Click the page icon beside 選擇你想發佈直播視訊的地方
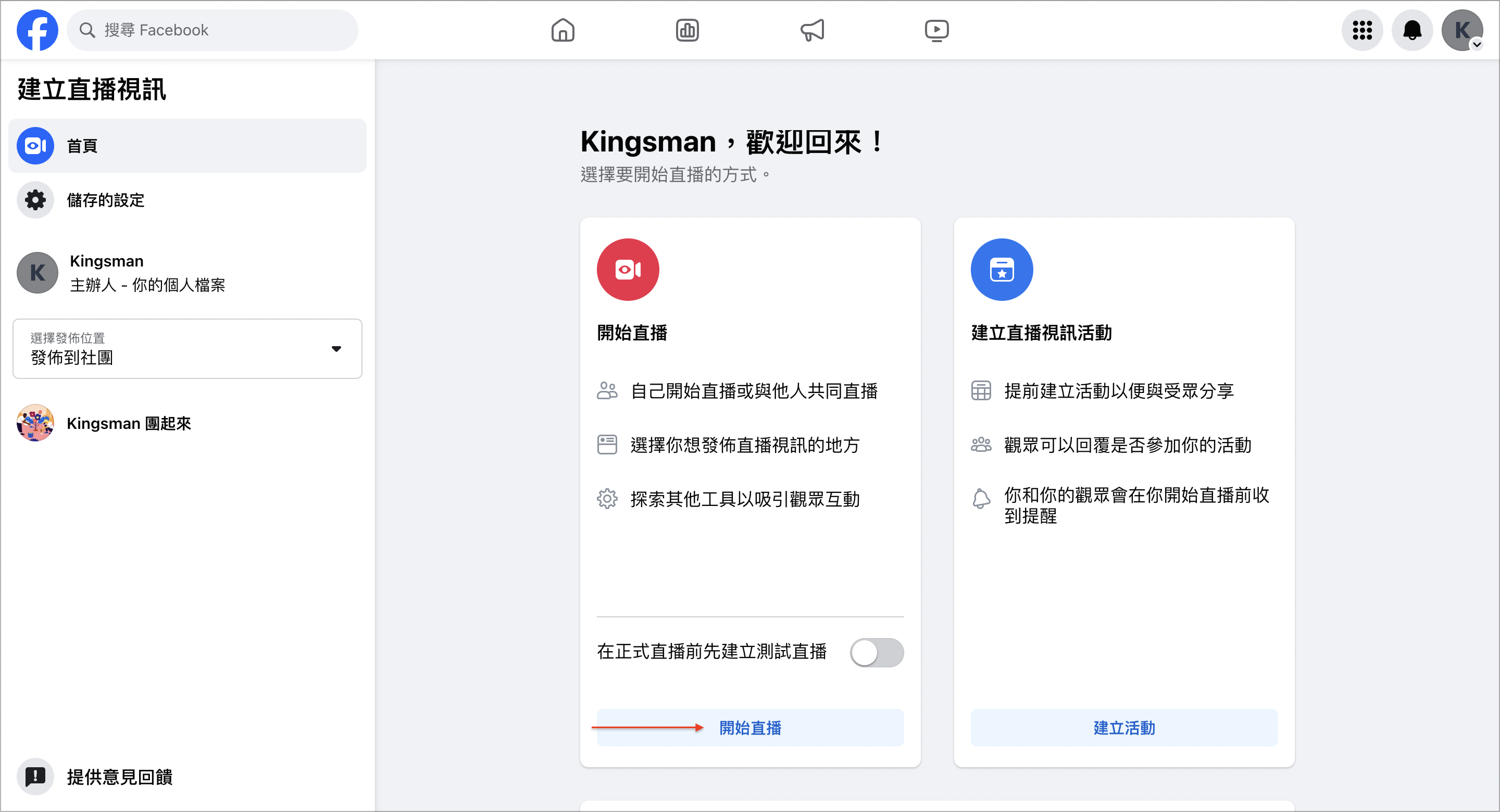Image resolution: width=1500 pixels, height=812 pixels. pos(607,445)
